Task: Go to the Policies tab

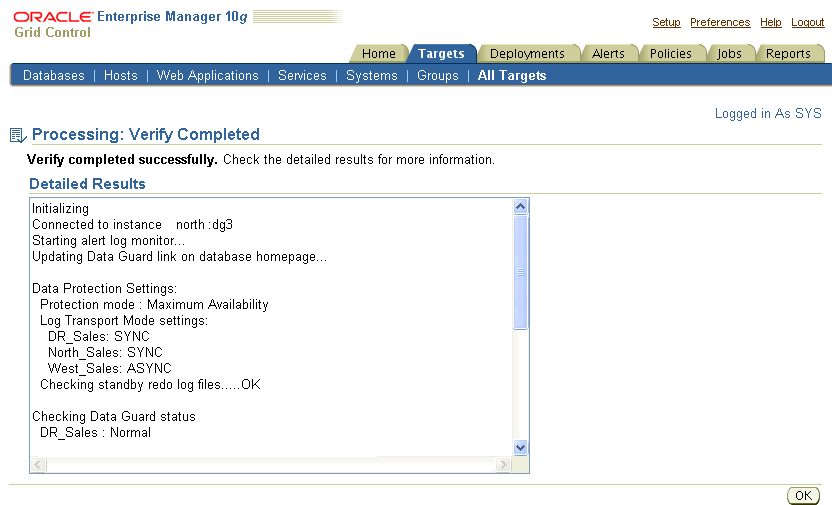Action: (x=672, y=54)
